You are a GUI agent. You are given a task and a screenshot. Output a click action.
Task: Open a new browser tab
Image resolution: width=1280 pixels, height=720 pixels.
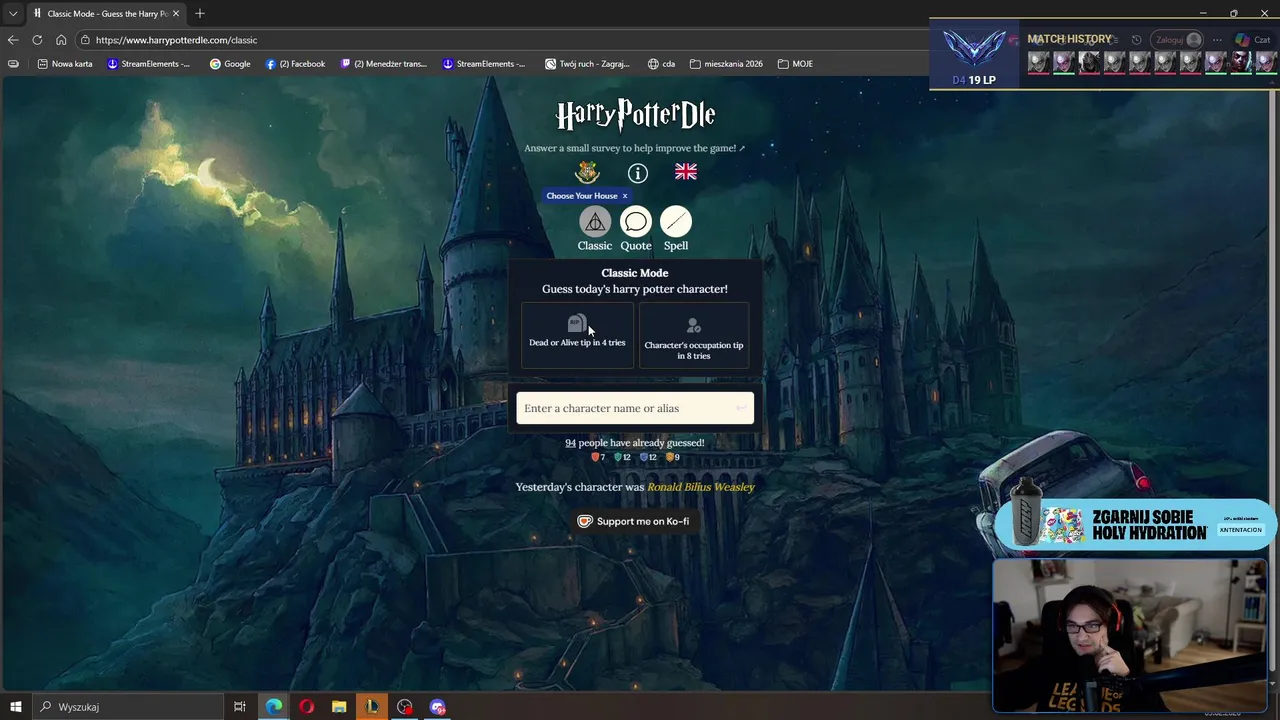[x=200, y=14]
